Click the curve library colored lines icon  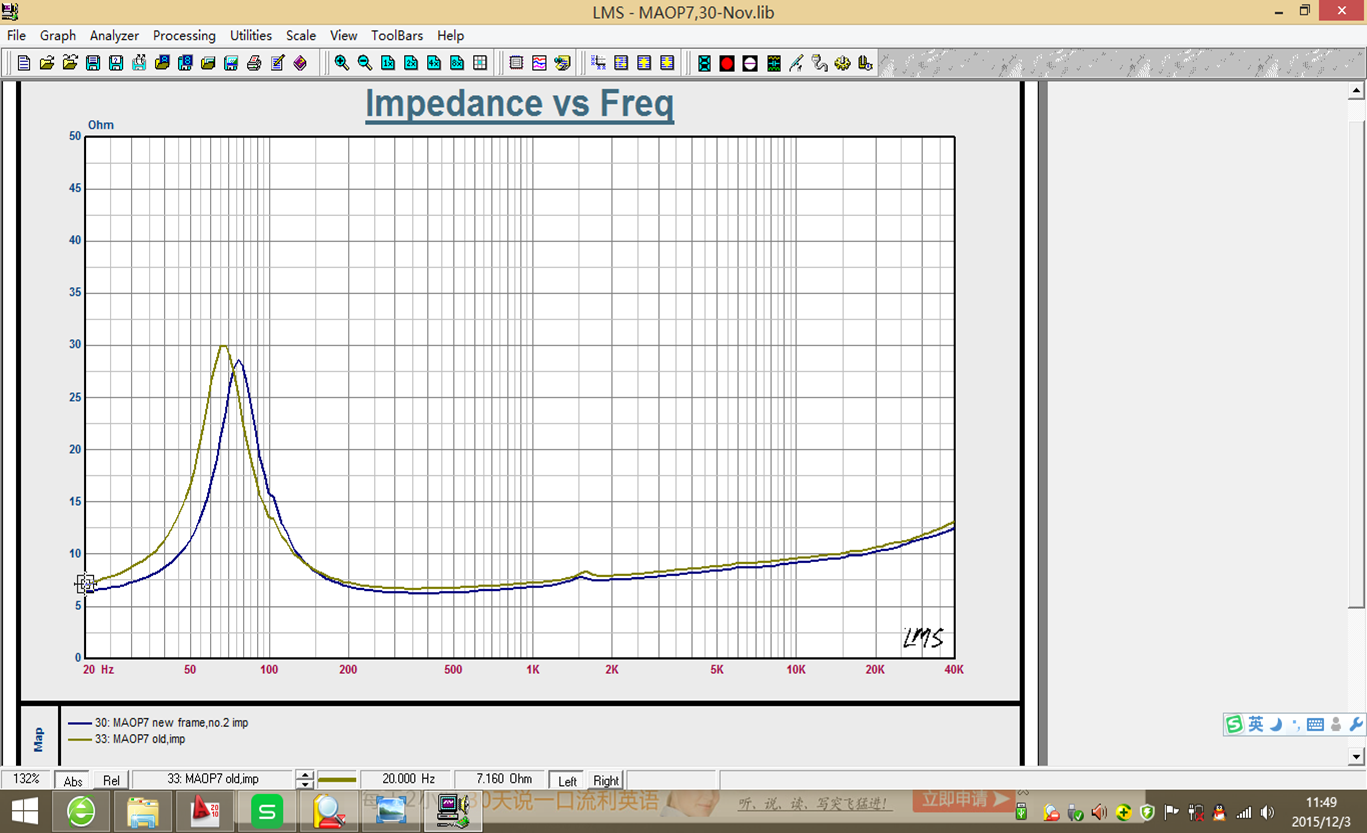tap(539, 63)
